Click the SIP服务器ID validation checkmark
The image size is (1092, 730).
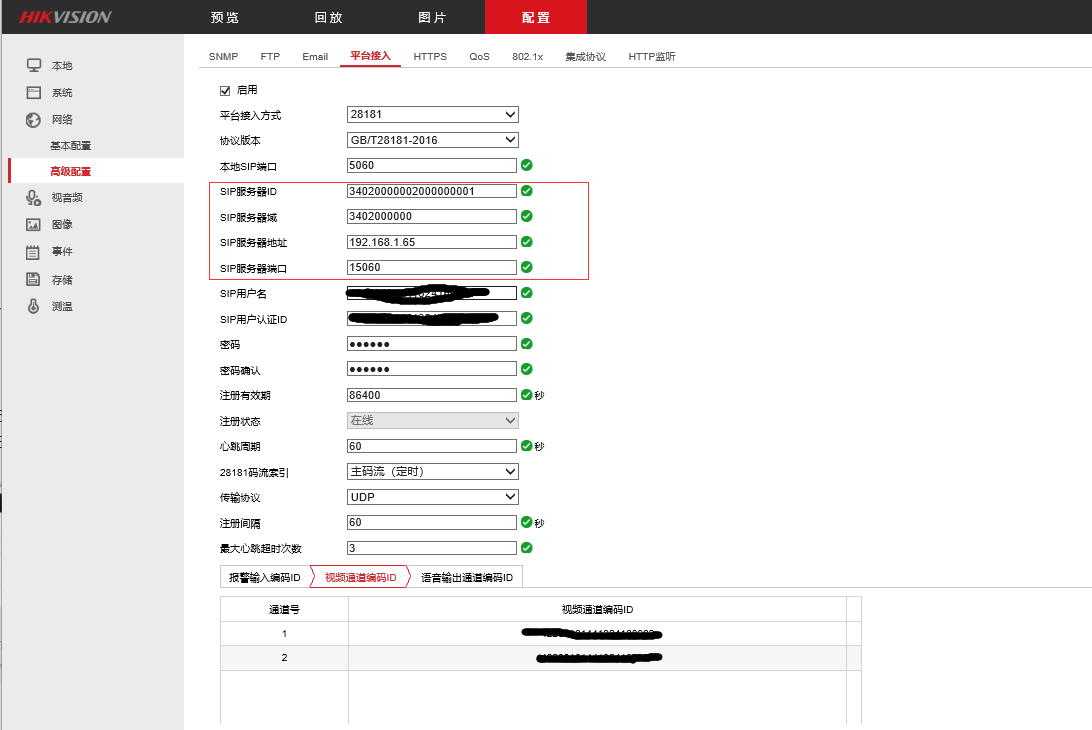[x=527, y=190]
